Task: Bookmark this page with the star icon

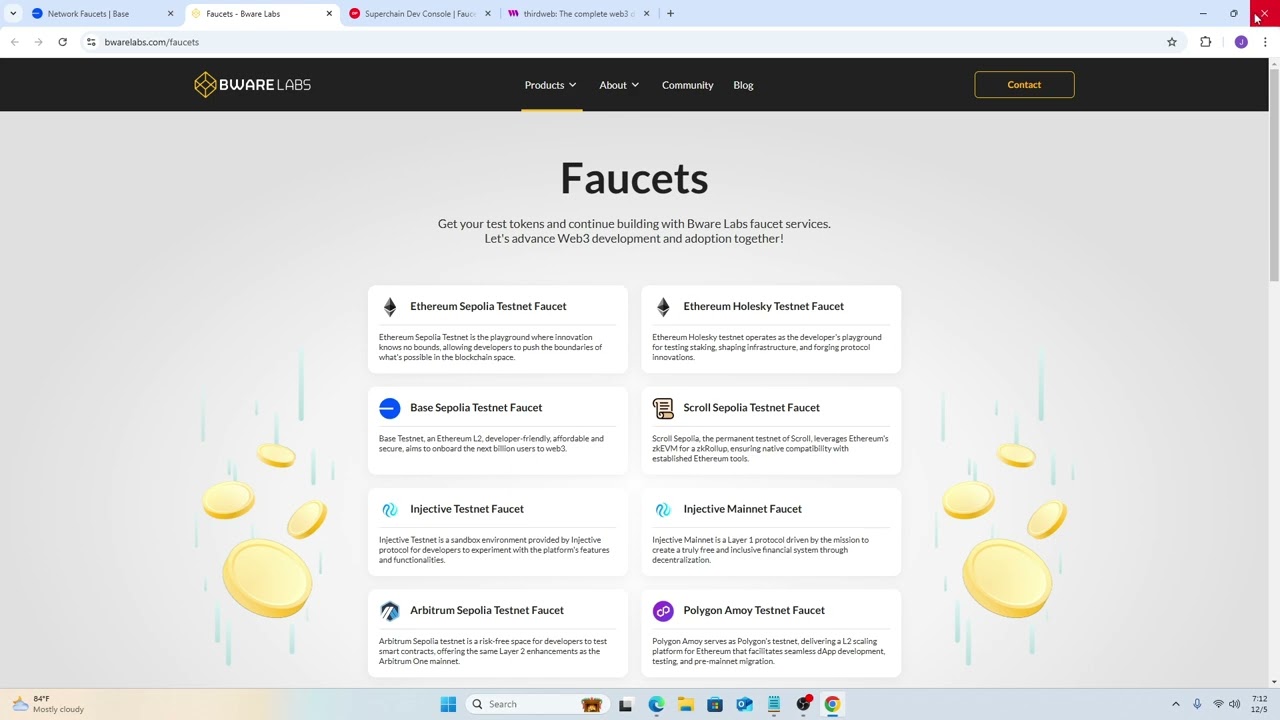Action: [1172, 42]
